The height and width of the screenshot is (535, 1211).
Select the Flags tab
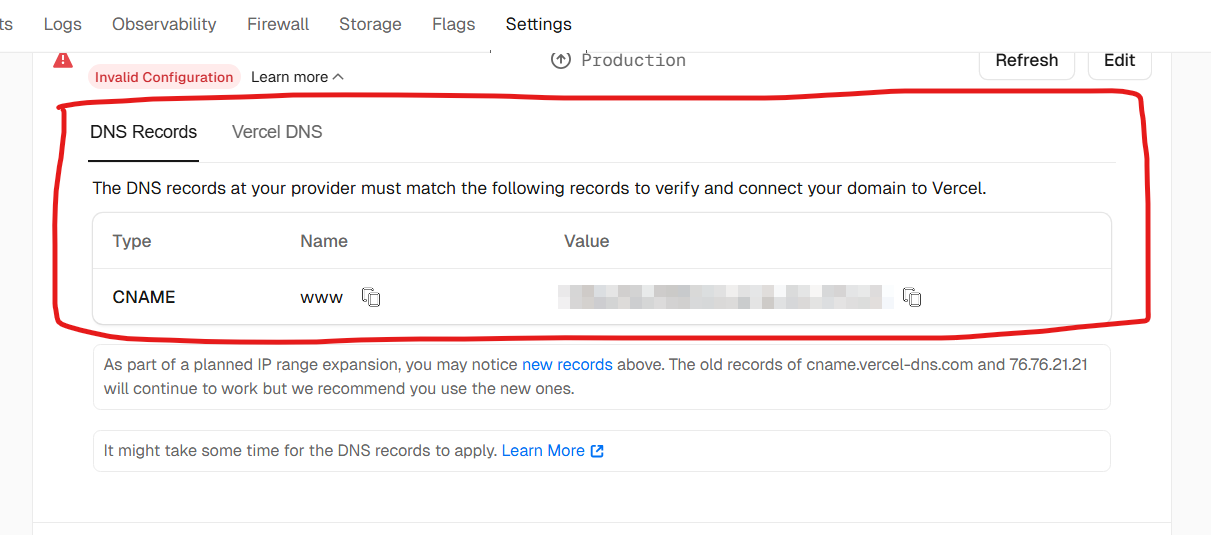(453, 24)
